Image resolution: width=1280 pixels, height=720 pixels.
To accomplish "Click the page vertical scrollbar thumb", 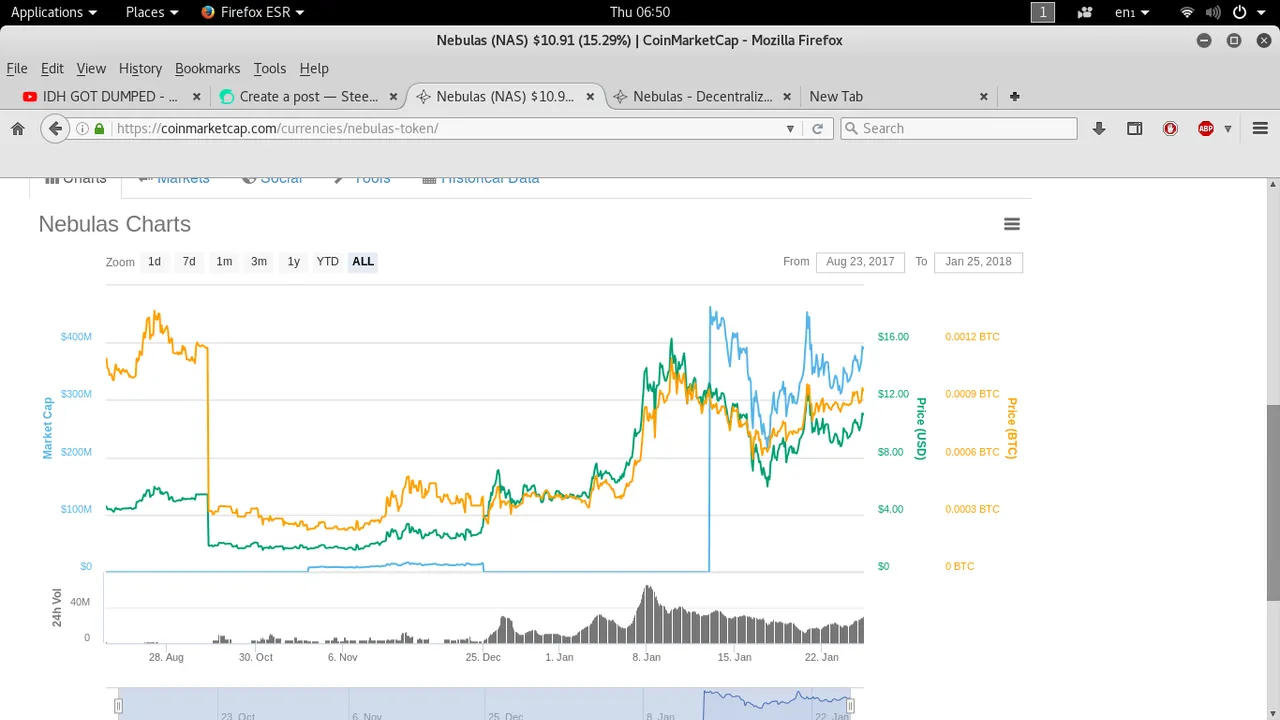I will [x=1273, y=503].
